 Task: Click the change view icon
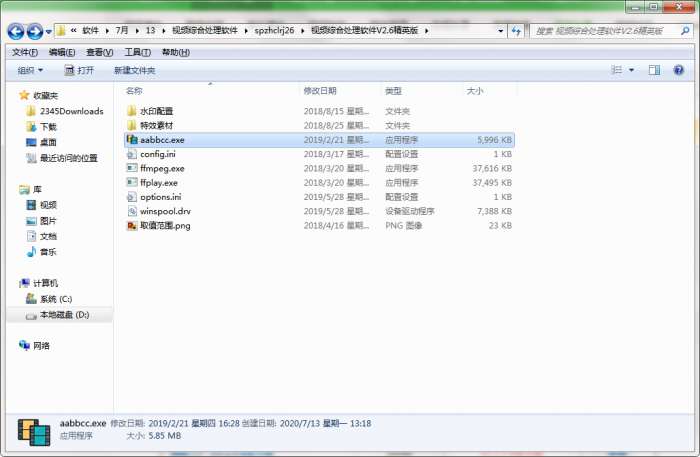tap(617, 70)
